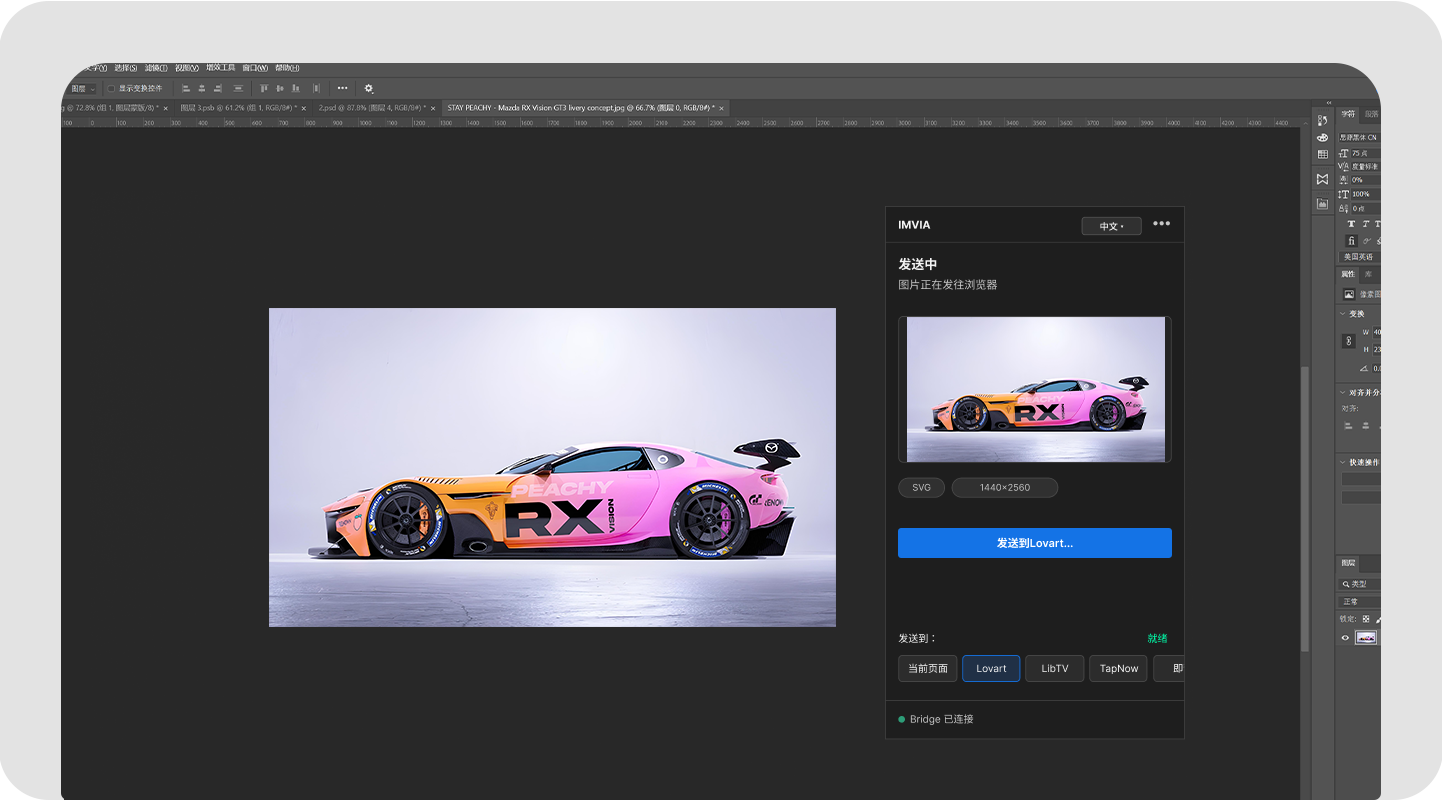Viewport: 1442px width, 800px height.
Task: Open the 美国英语 language dropdown
Action: [1360, 257]
